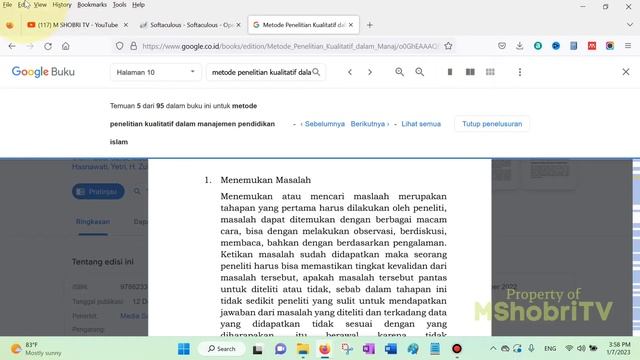Open Microsoft Word from taskbar
This screenshot has height=360, width=640.
pyautogui.click(x=391, y=349)
